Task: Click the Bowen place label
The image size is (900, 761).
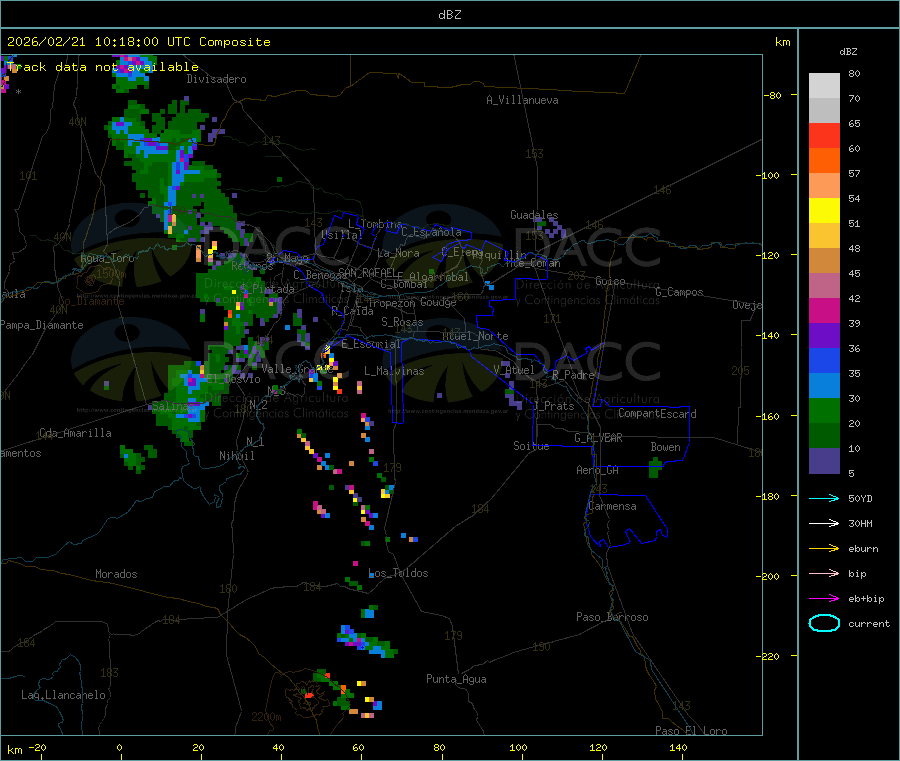Action: pos(666,447)
